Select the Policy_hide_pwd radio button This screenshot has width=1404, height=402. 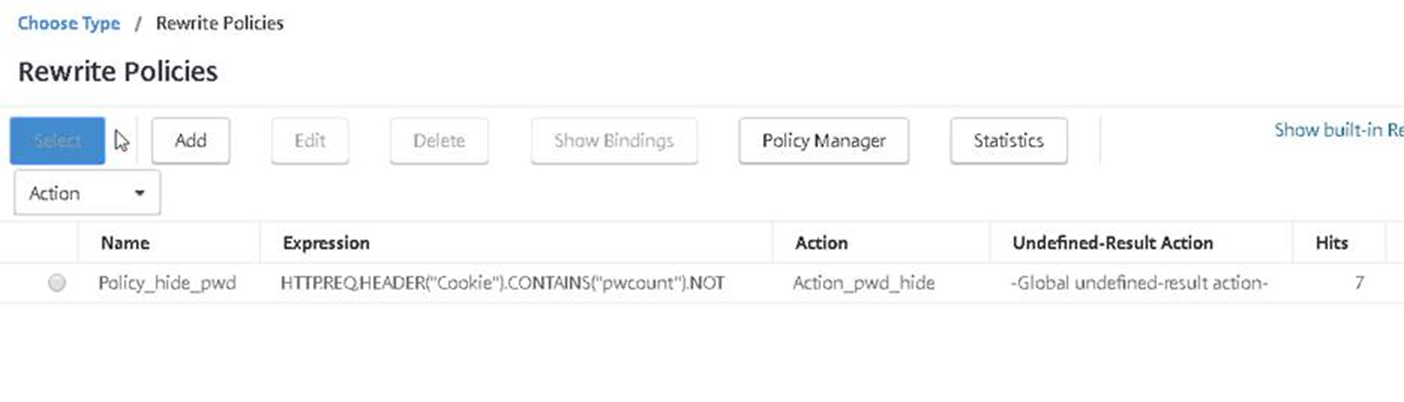tap(57, 283)
